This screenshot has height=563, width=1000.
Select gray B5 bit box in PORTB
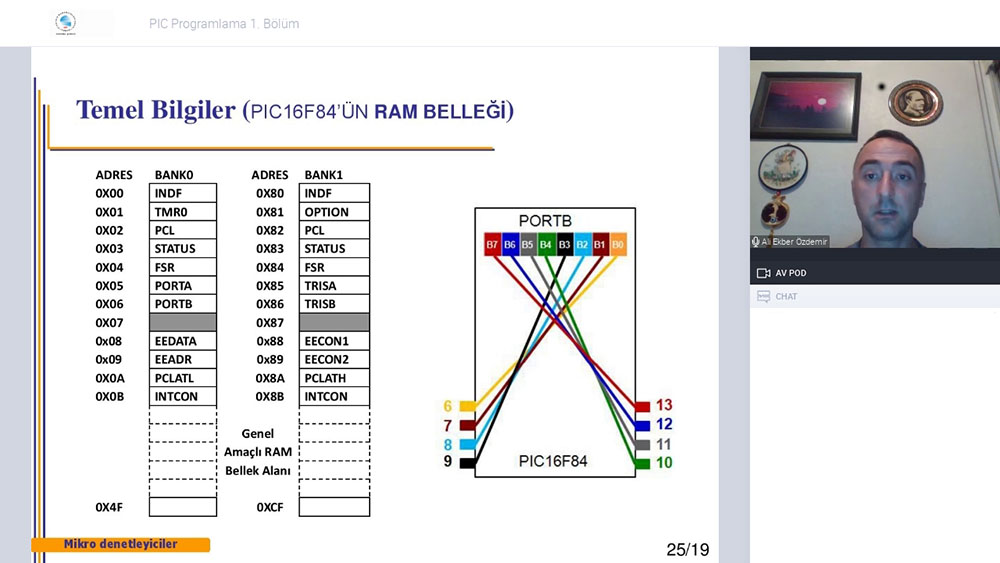pos(527,245)
